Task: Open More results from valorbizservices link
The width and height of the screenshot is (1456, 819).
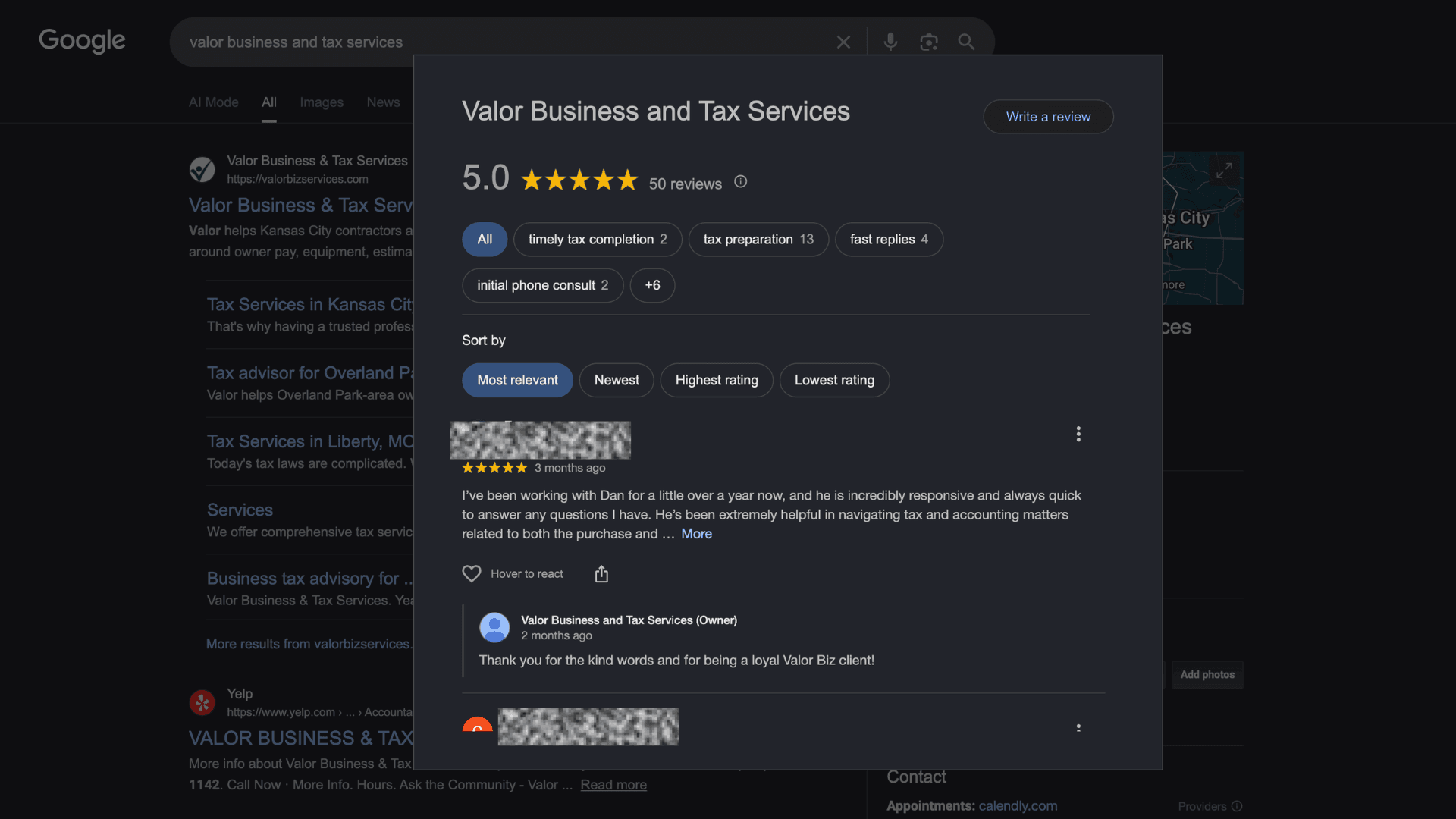Action: tap(309, 644)
